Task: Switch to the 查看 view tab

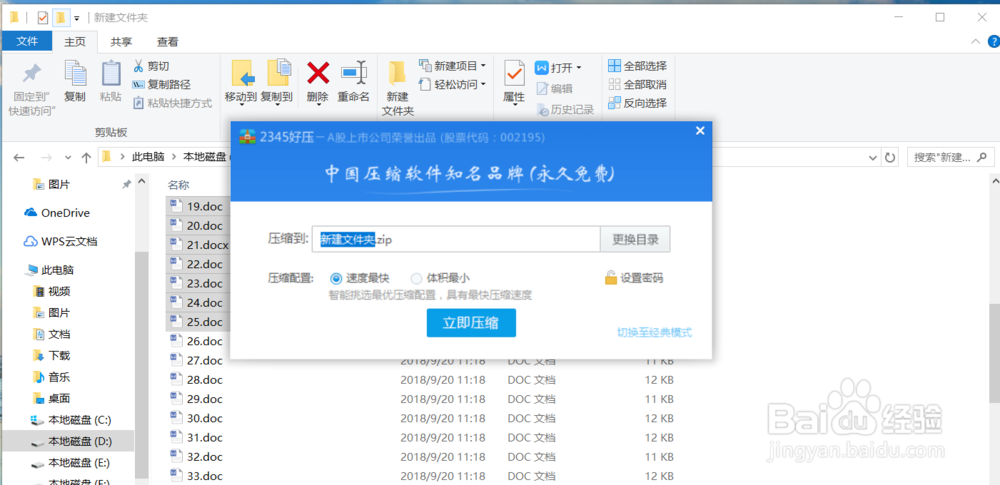Action: pos(168,41)
